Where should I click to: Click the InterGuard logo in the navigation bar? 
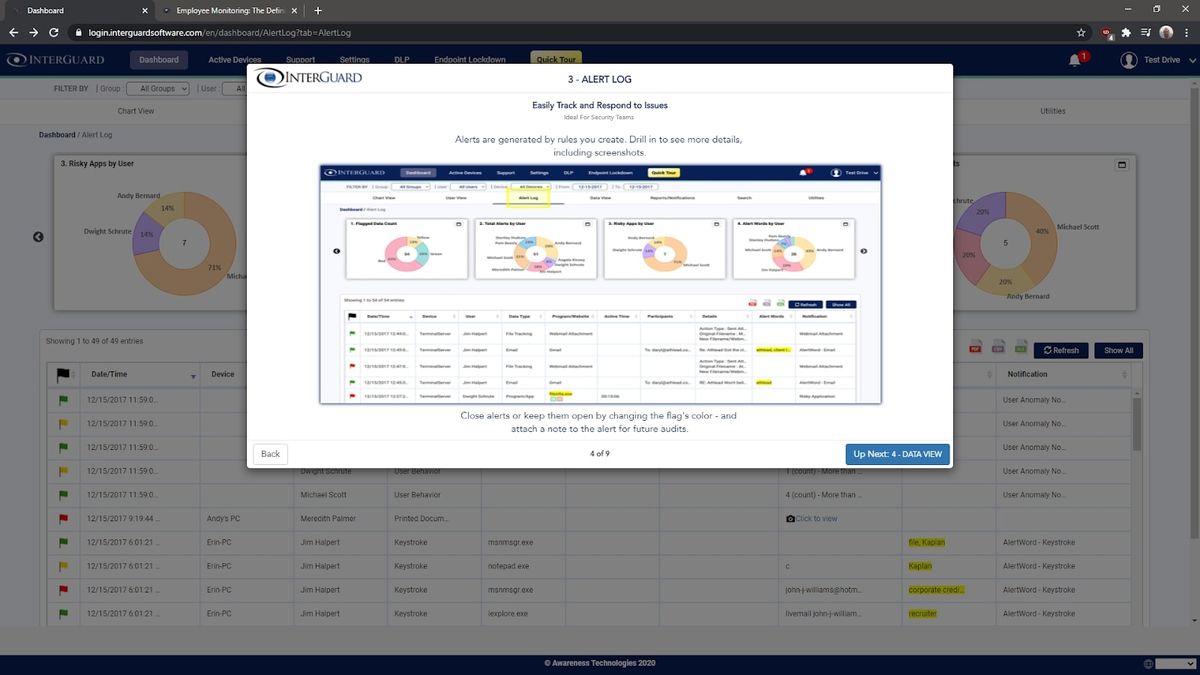(57, 59)
